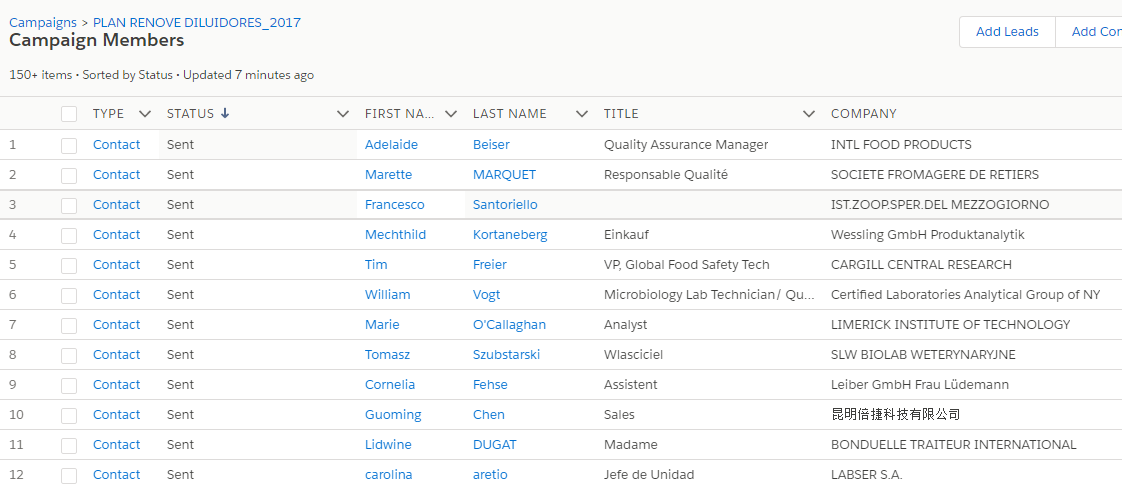
Task: Open first name Marette link
Action: click(x=389, y=175)
